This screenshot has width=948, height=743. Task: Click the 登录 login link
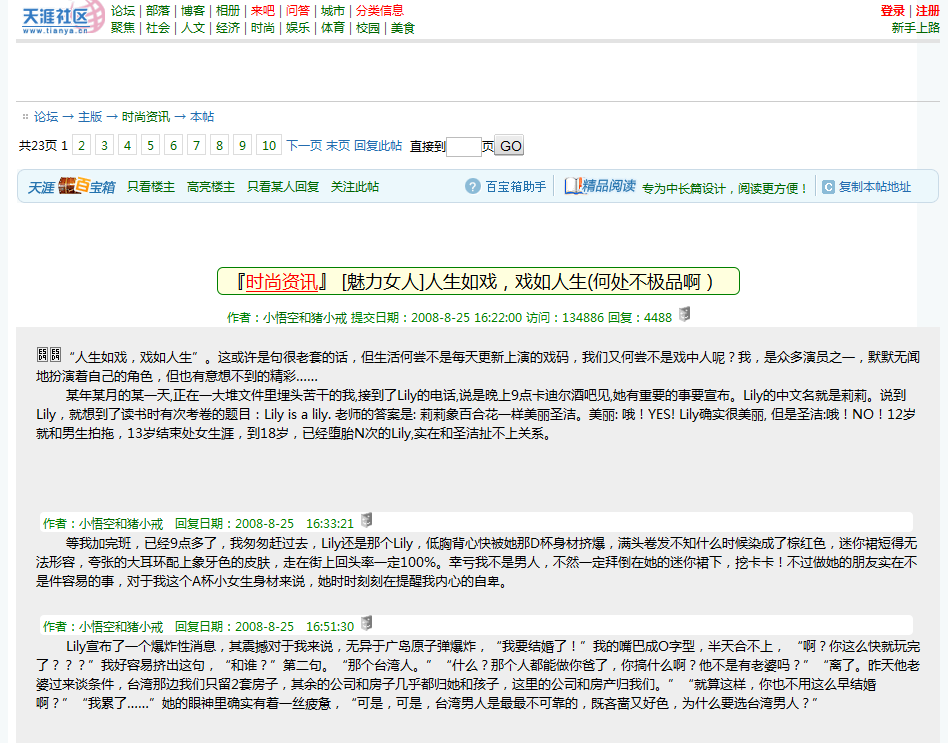(892, 10)
